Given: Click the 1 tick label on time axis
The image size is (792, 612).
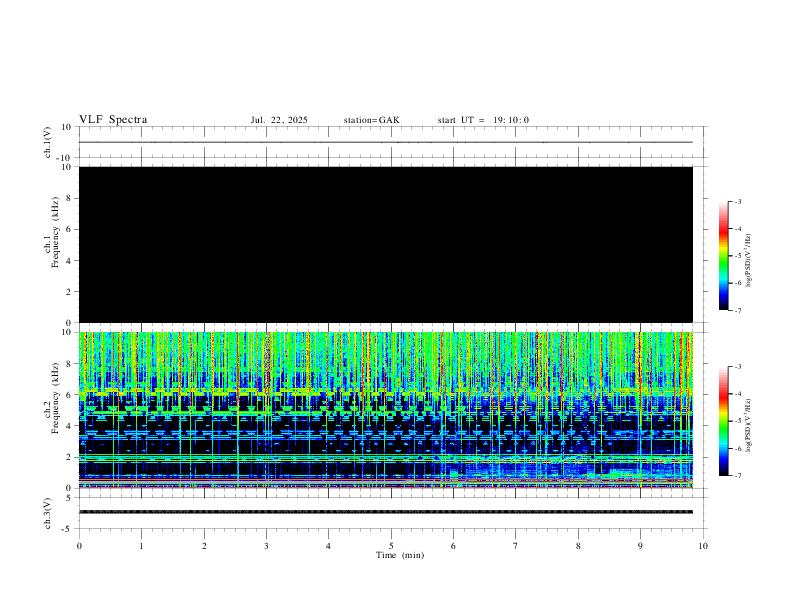Looking at the screenshot, I should 141,545.
